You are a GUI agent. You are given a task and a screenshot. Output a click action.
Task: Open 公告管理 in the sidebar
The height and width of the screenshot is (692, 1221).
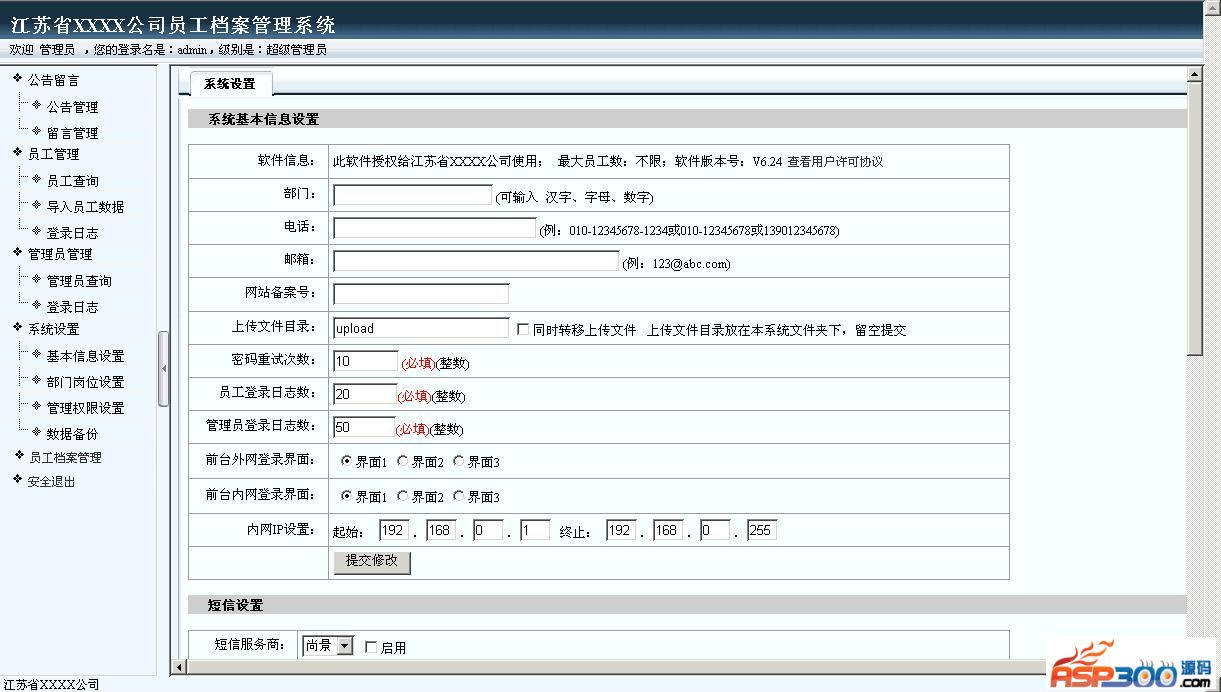click(x=72, y=107)
